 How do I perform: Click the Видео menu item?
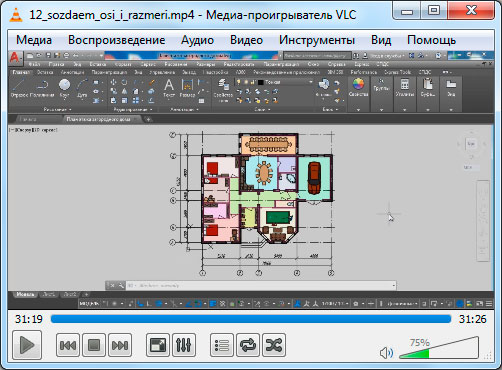pos(246,40)
